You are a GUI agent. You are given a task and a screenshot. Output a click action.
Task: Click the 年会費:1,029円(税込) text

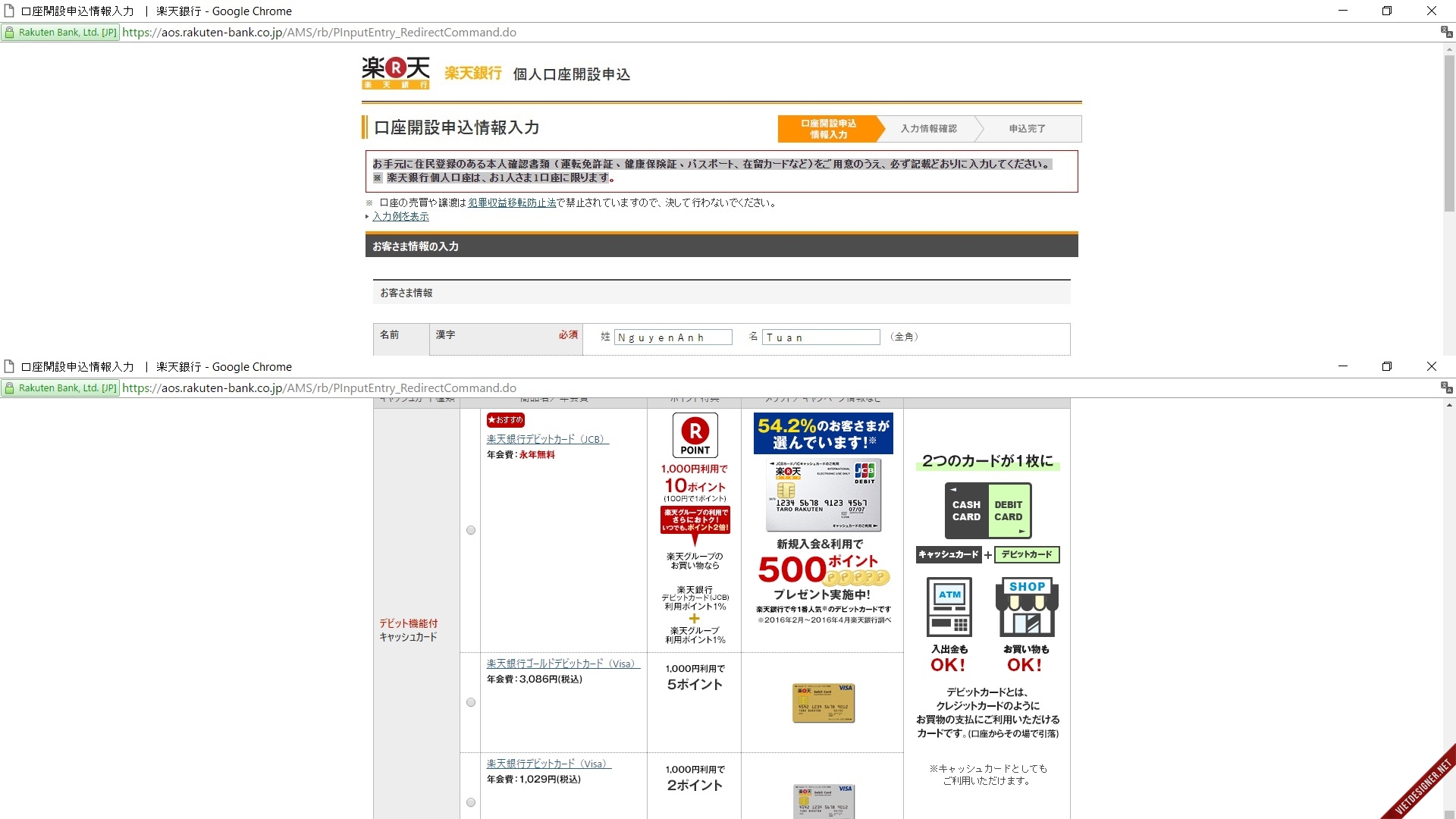coord(534,780)
